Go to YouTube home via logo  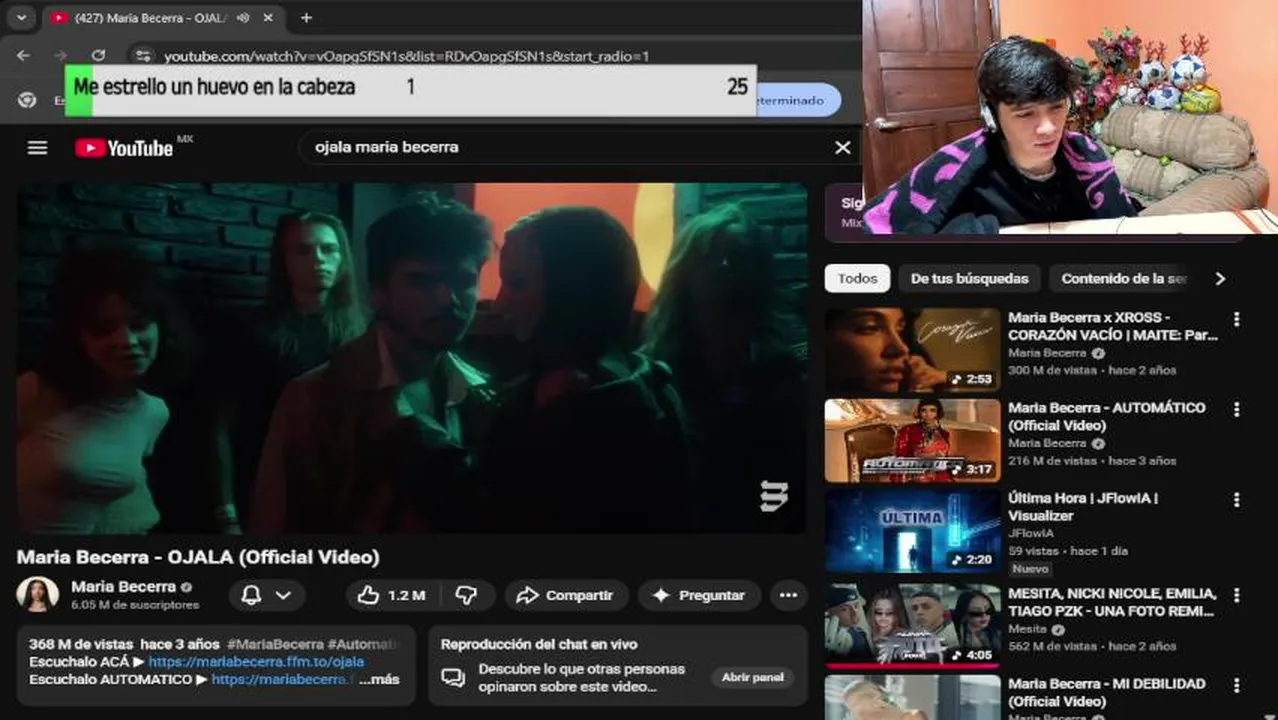[124, 148]
